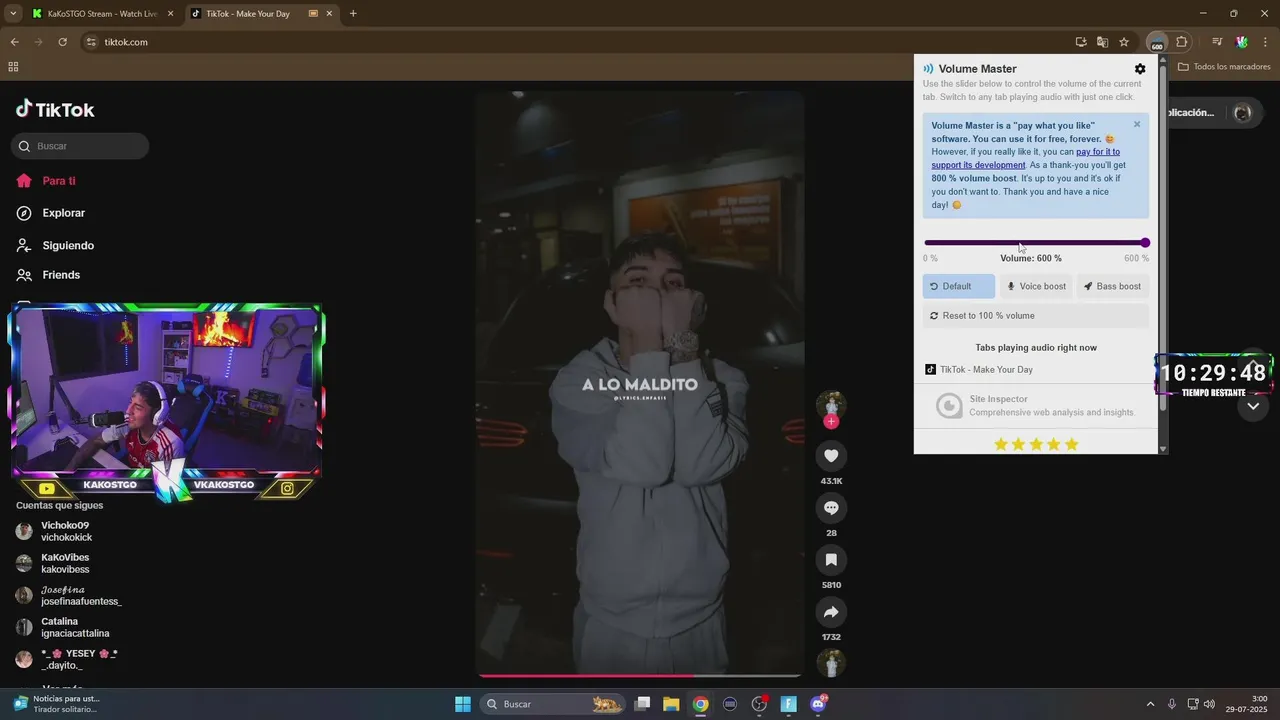Open Todos los marcadores folder
Image resolution: width=1280 pixels, height=720 pixels.
pyautogui.click(x=1224, y=67)
